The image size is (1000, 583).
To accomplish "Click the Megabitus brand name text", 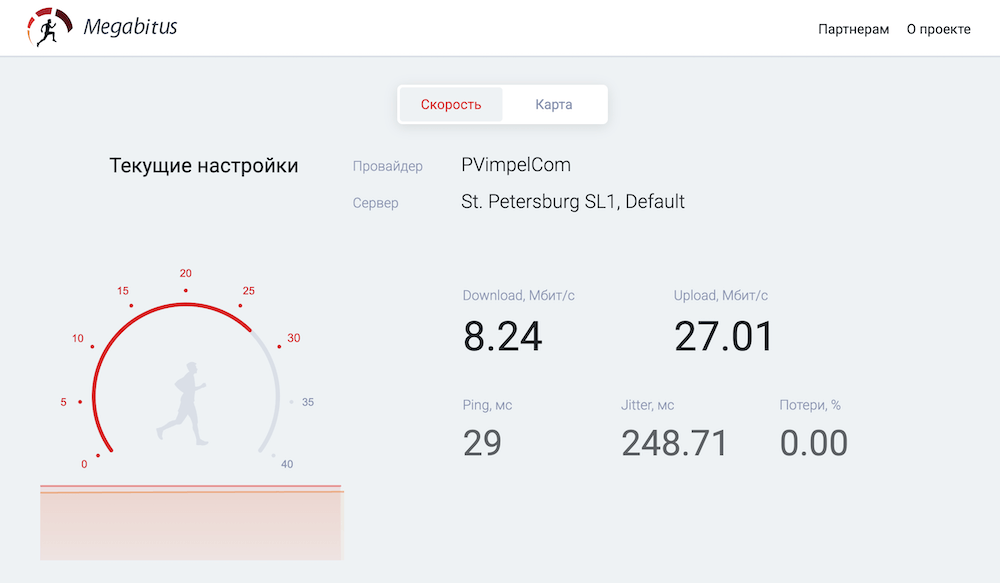I will point(130,27).
